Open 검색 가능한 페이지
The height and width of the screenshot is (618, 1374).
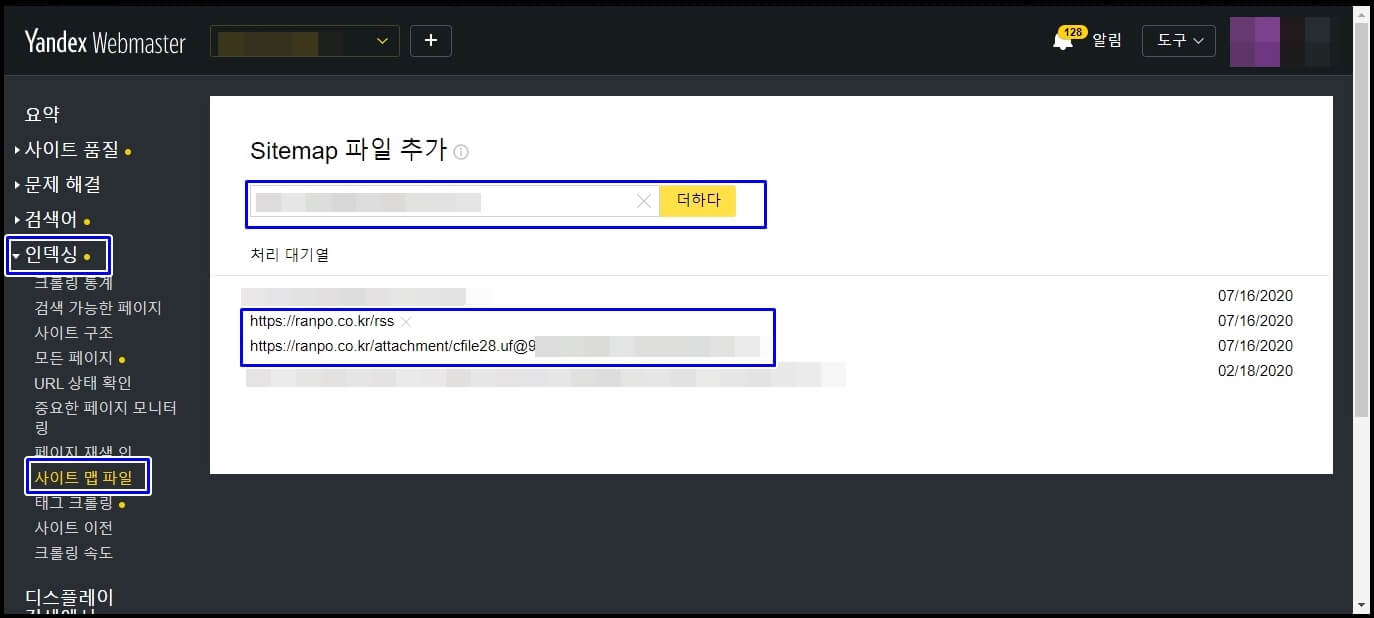pos(98,308)
